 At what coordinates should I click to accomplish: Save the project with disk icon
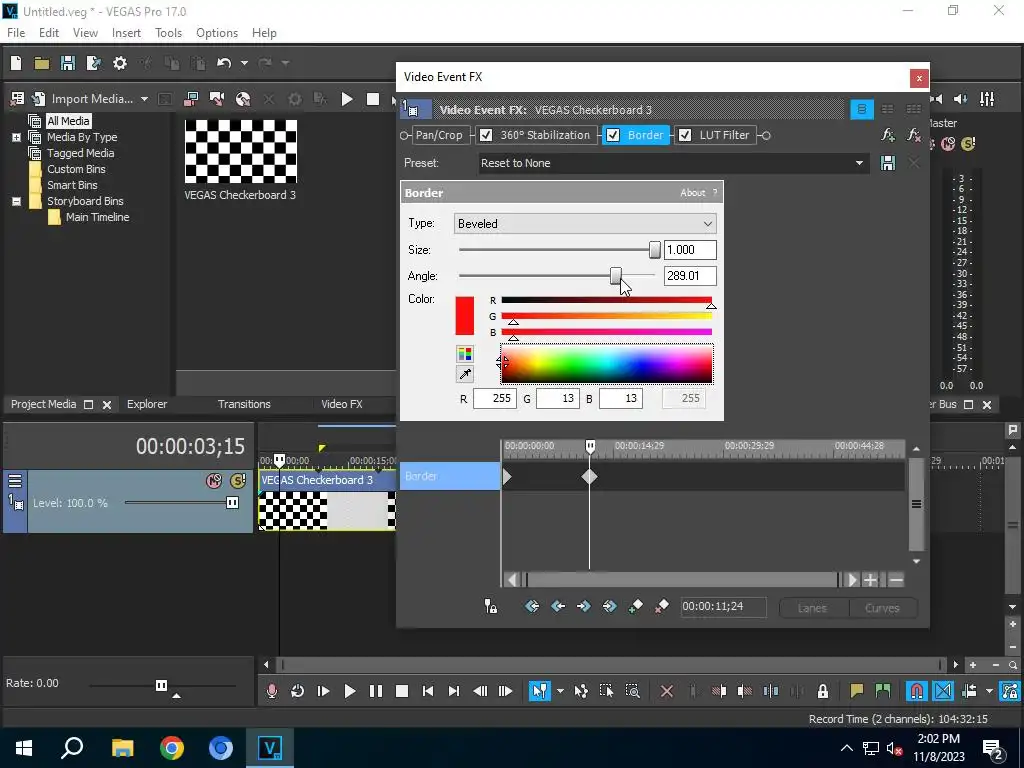pyautogui.click(x=67, y=63)
